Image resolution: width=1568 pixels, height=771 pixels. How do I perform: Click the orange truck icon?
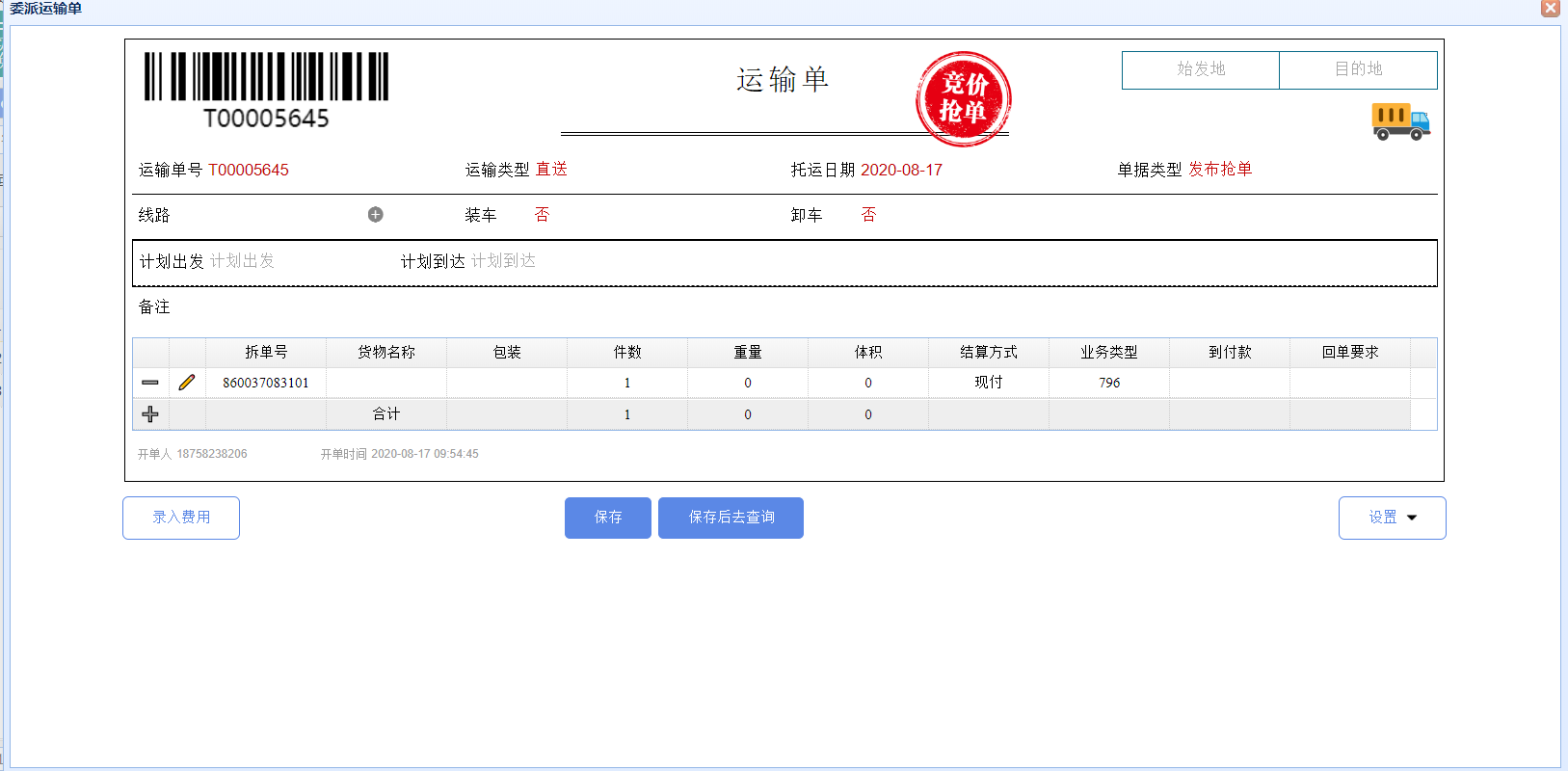click(1400, 122)
